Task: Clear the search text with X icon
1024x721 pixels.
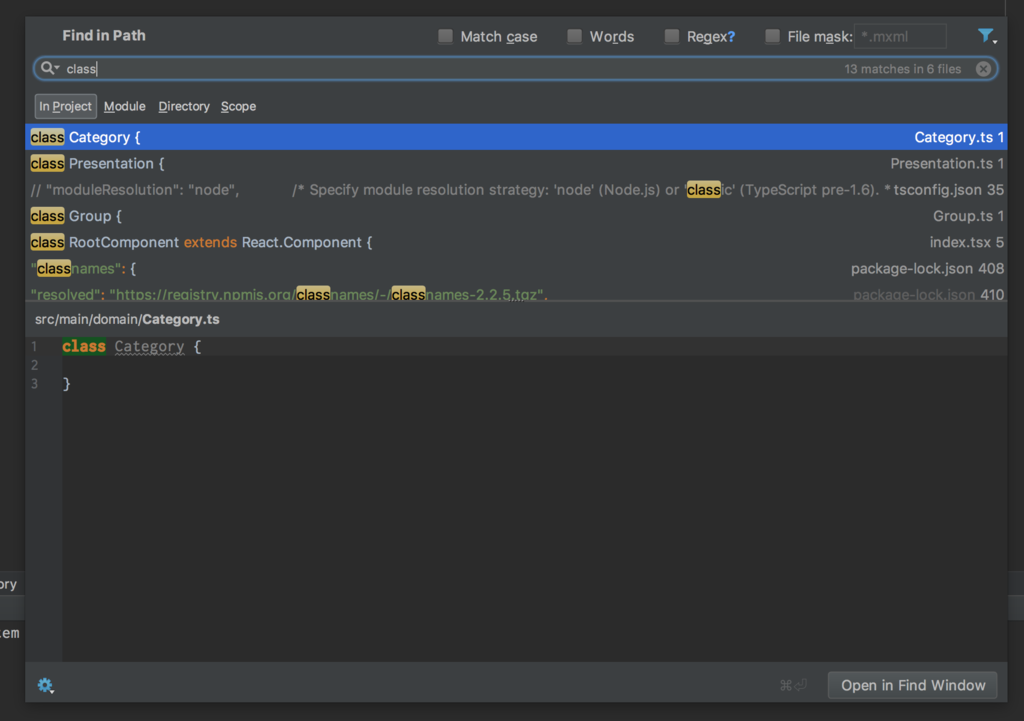Action: point(983,69)
